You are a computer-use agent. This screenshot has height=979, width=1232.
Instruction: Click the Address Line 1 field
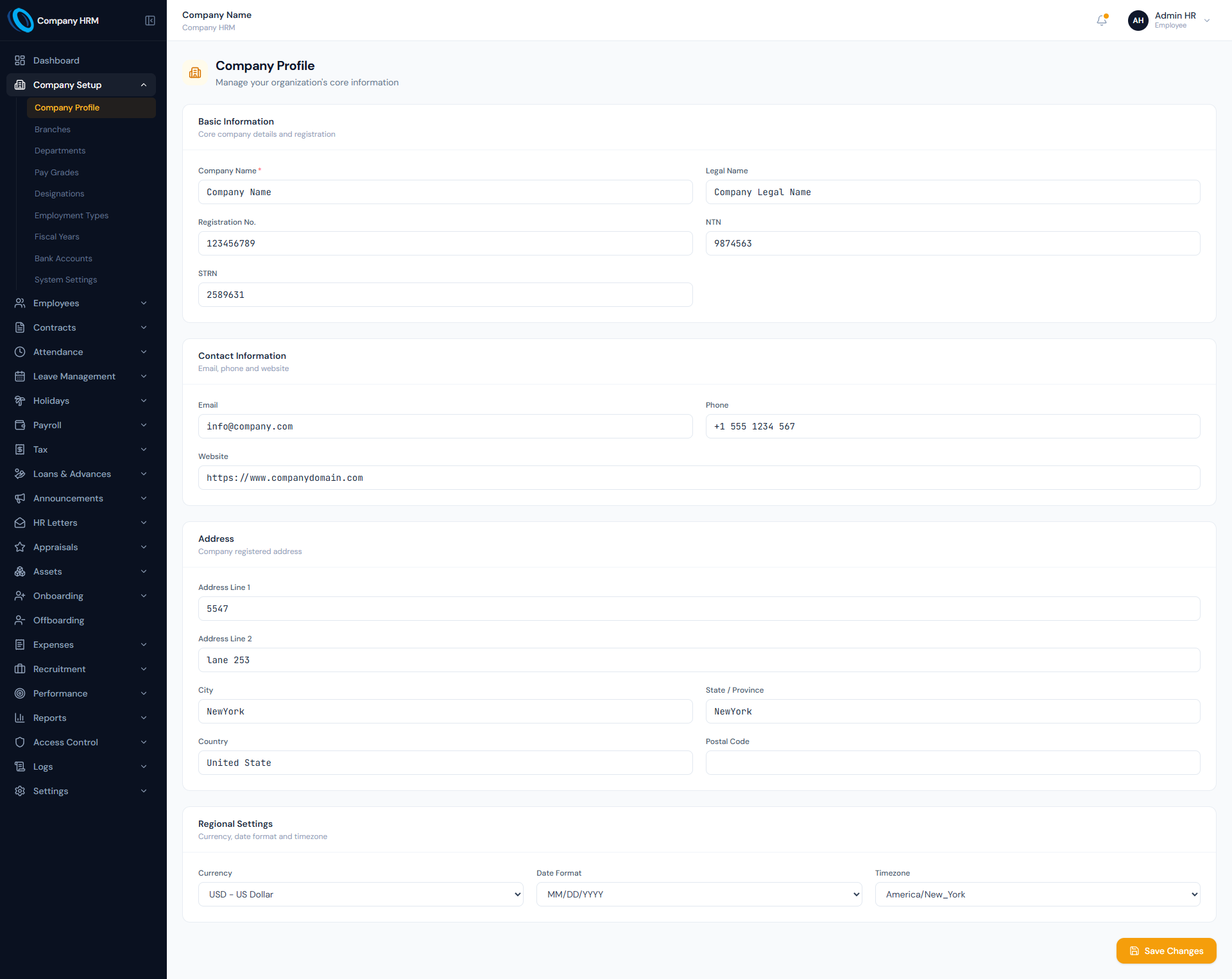(699, 609)
